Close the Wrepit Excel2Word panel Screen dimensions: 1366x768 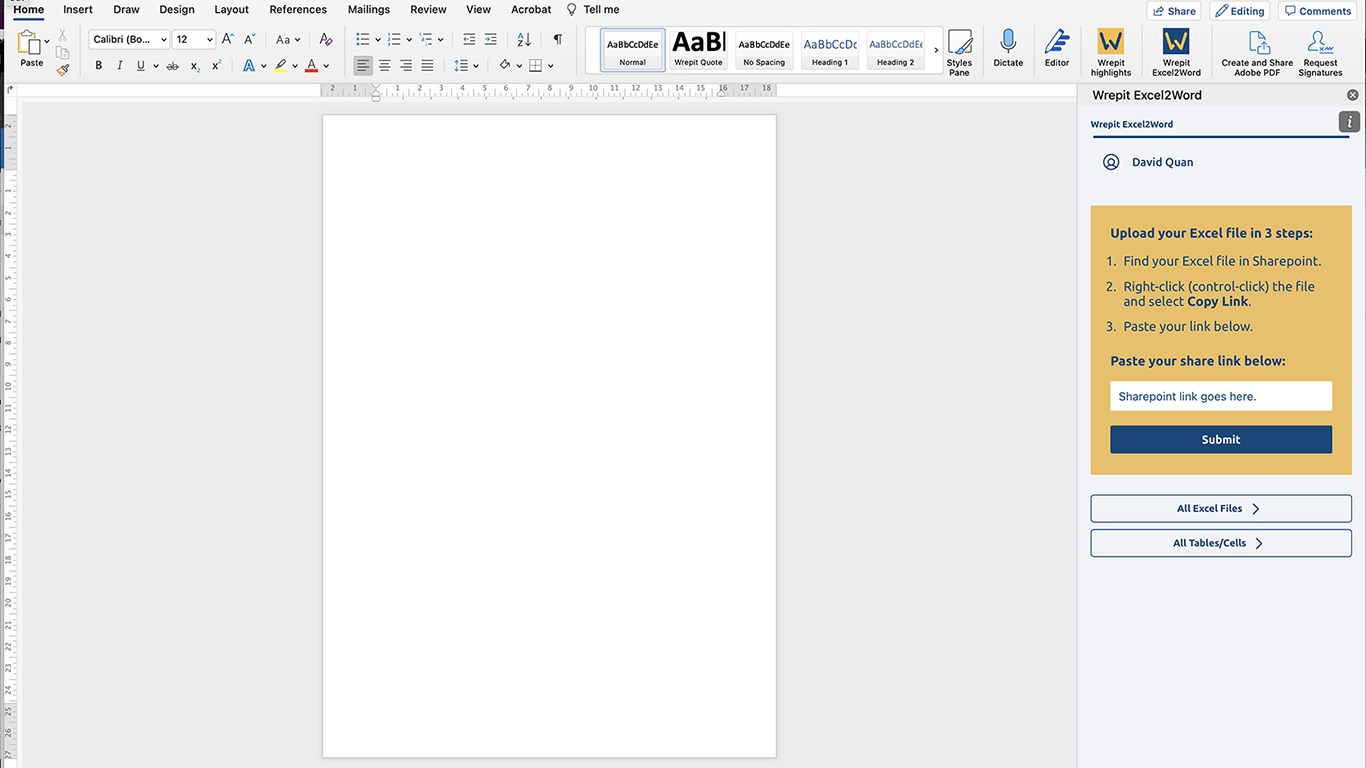click(x=1353, y=95)
